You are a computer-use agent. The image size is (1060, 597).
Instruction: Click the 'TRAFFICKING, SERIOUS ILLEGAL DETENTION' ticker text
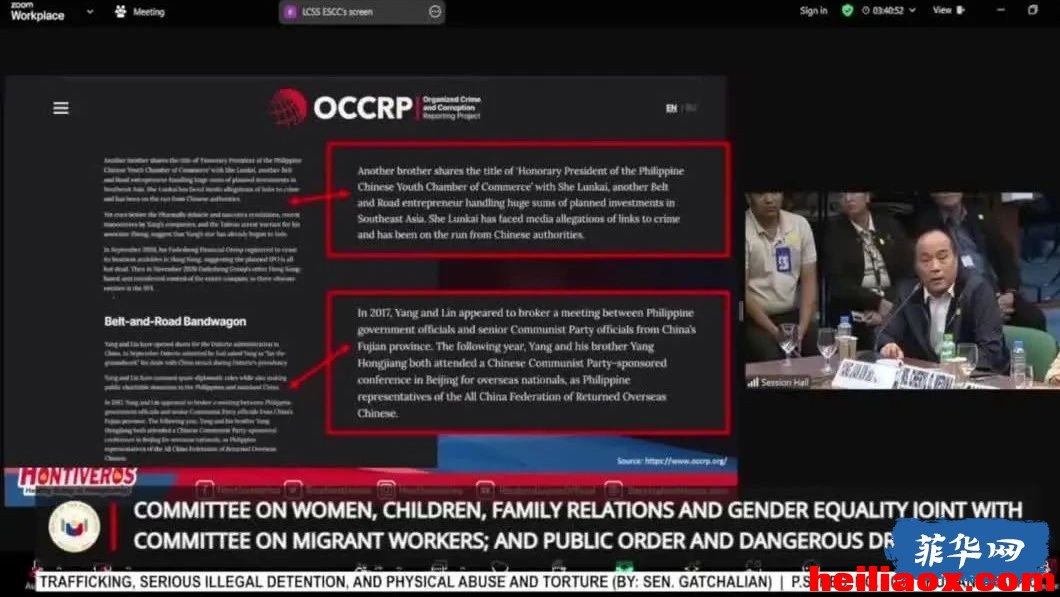tap(406, 581)
